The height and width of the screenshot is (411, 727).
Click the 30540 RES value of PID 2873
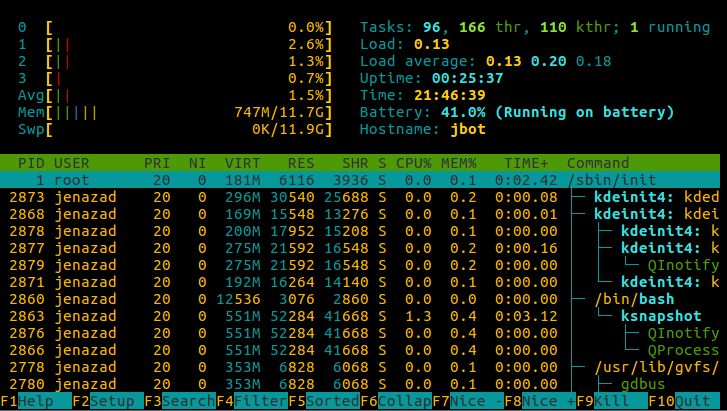click(x=292, y=197)
